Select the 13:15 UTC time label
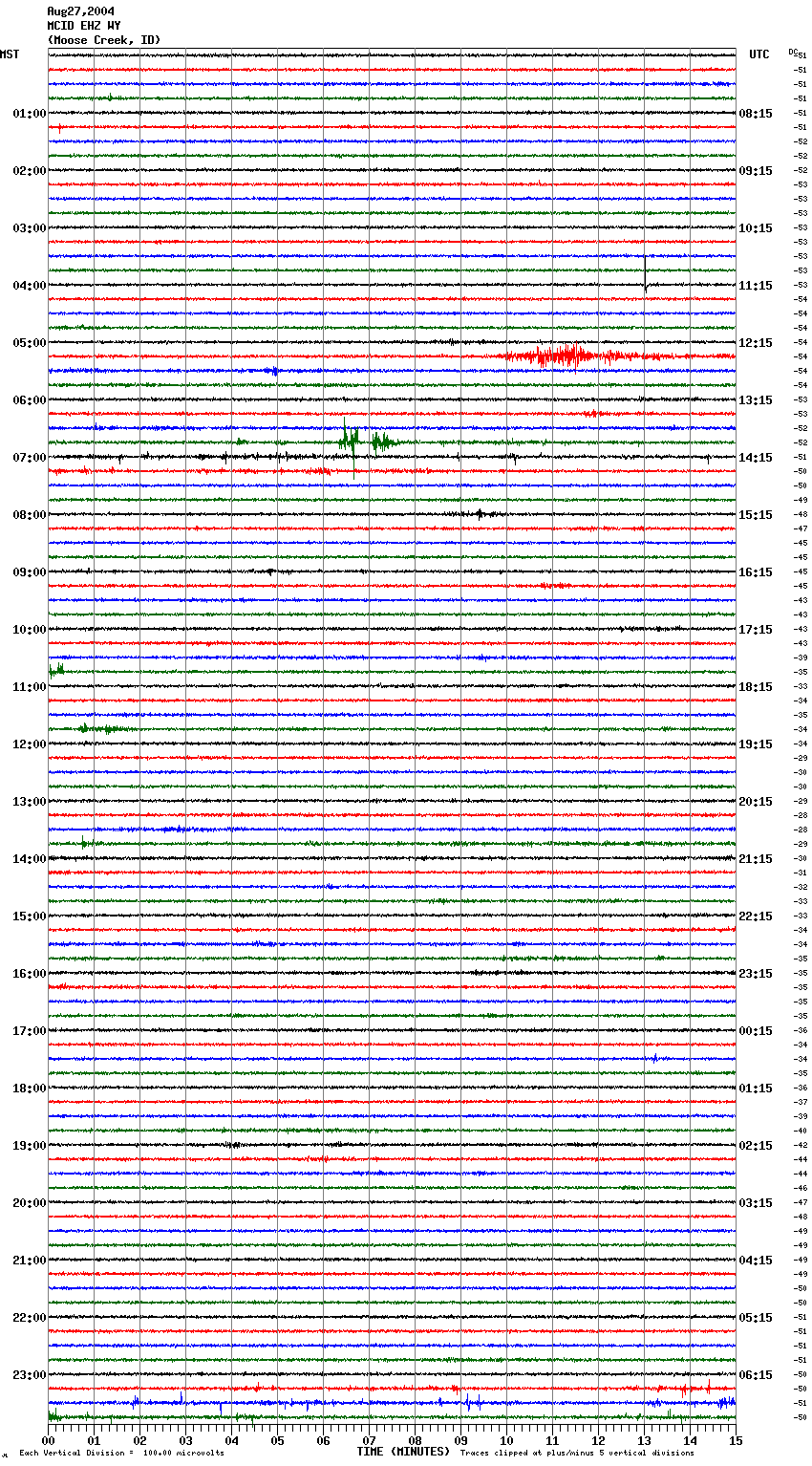Viewport: 812px width, 1466px height. (x=756, y=400)
